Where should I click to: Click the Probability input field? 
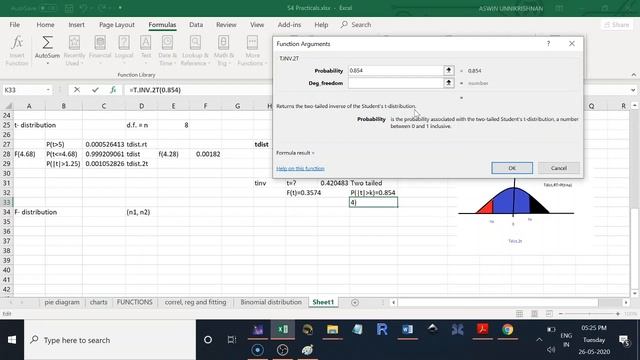(396, 70)
